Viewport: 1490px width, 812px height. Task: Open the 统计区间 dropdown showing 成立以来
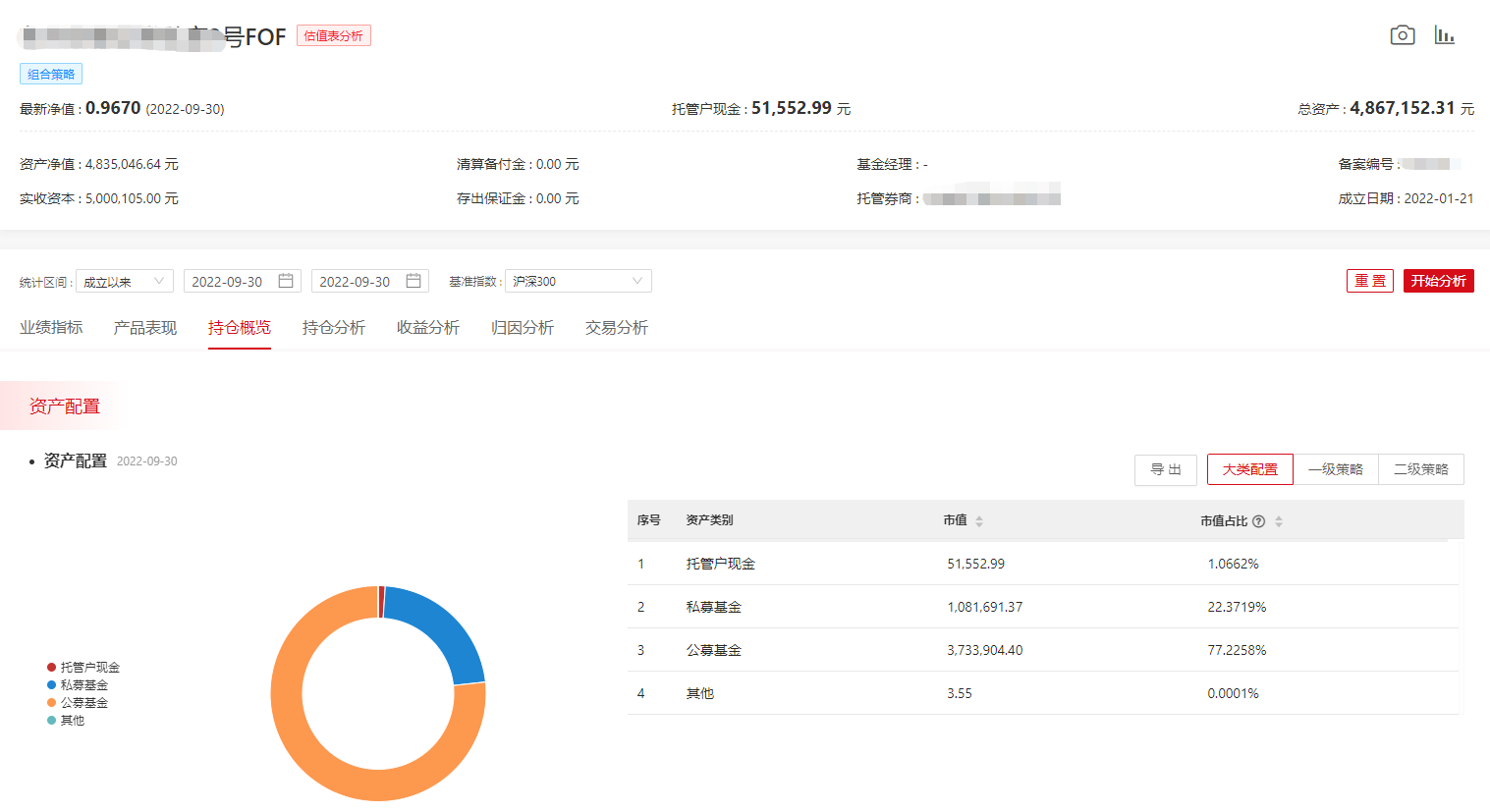point(124,280)
